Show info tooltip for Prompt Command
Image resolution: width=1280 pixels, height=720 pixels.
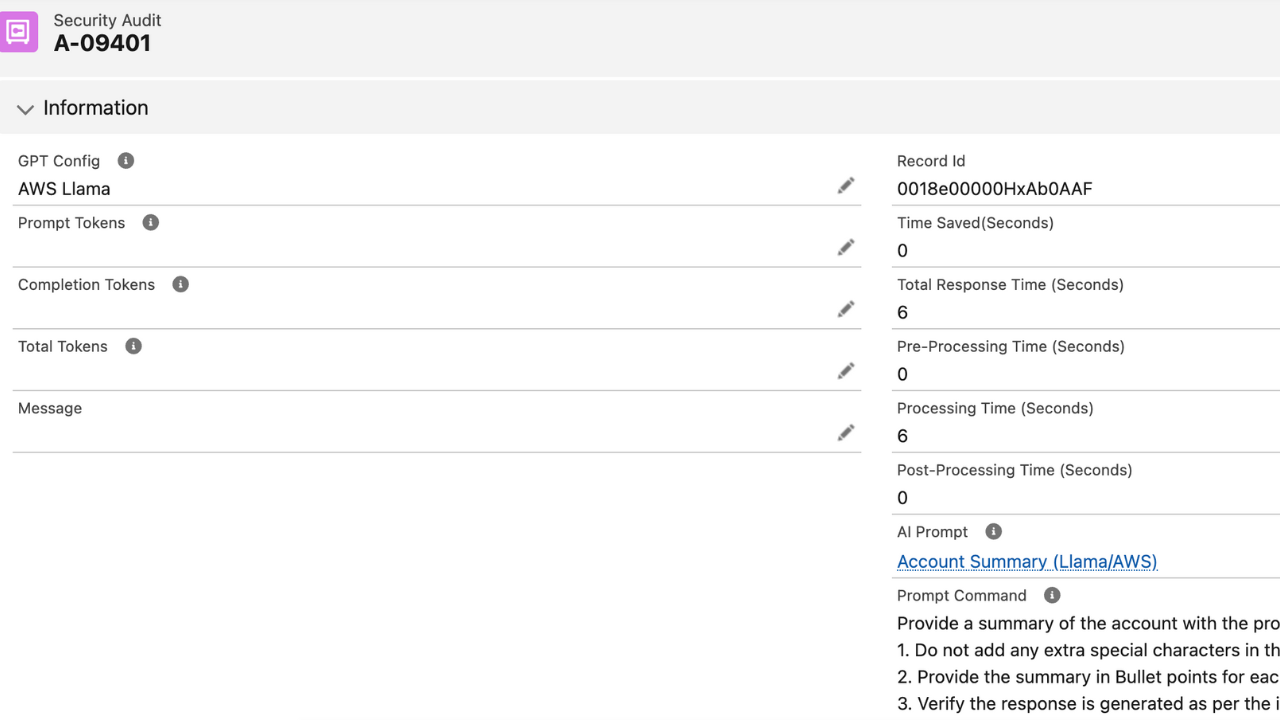tap(1052, 595)
